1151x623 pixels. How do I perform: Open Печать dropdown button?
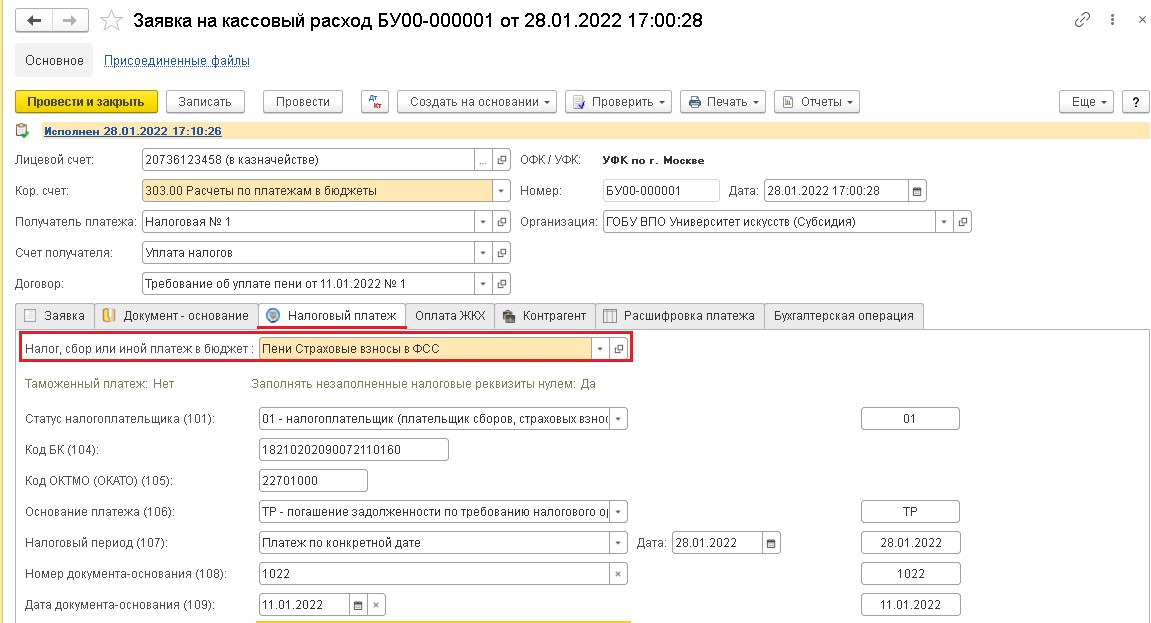coord(723,102)
